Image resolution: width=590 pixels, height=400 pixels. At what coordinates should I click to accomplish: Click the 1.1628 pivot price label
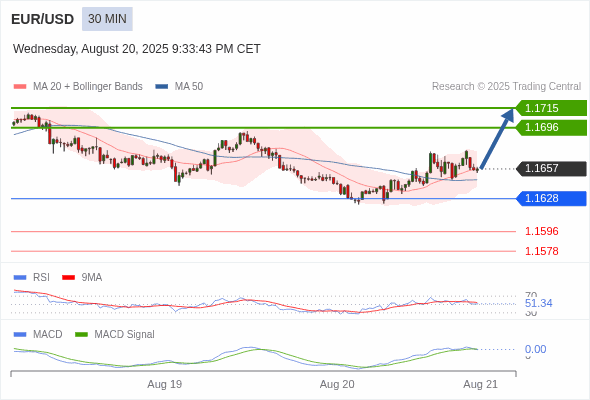[551, 198]
